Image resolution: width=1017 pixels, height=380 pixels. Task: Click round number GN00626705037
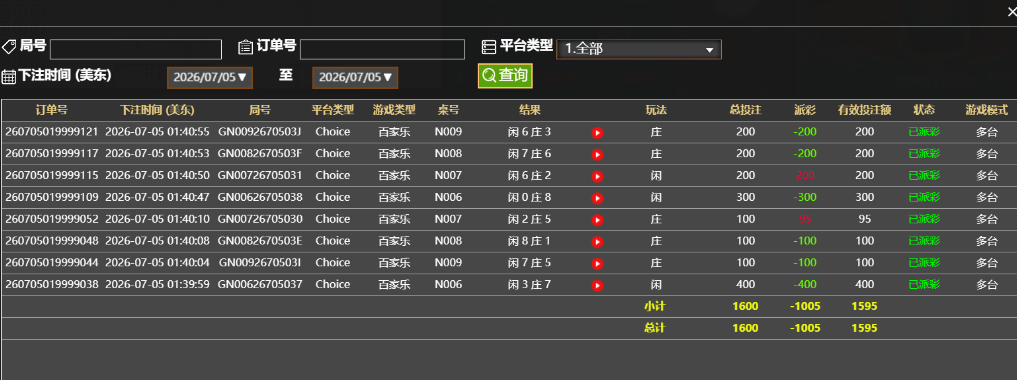click(259, 284)
